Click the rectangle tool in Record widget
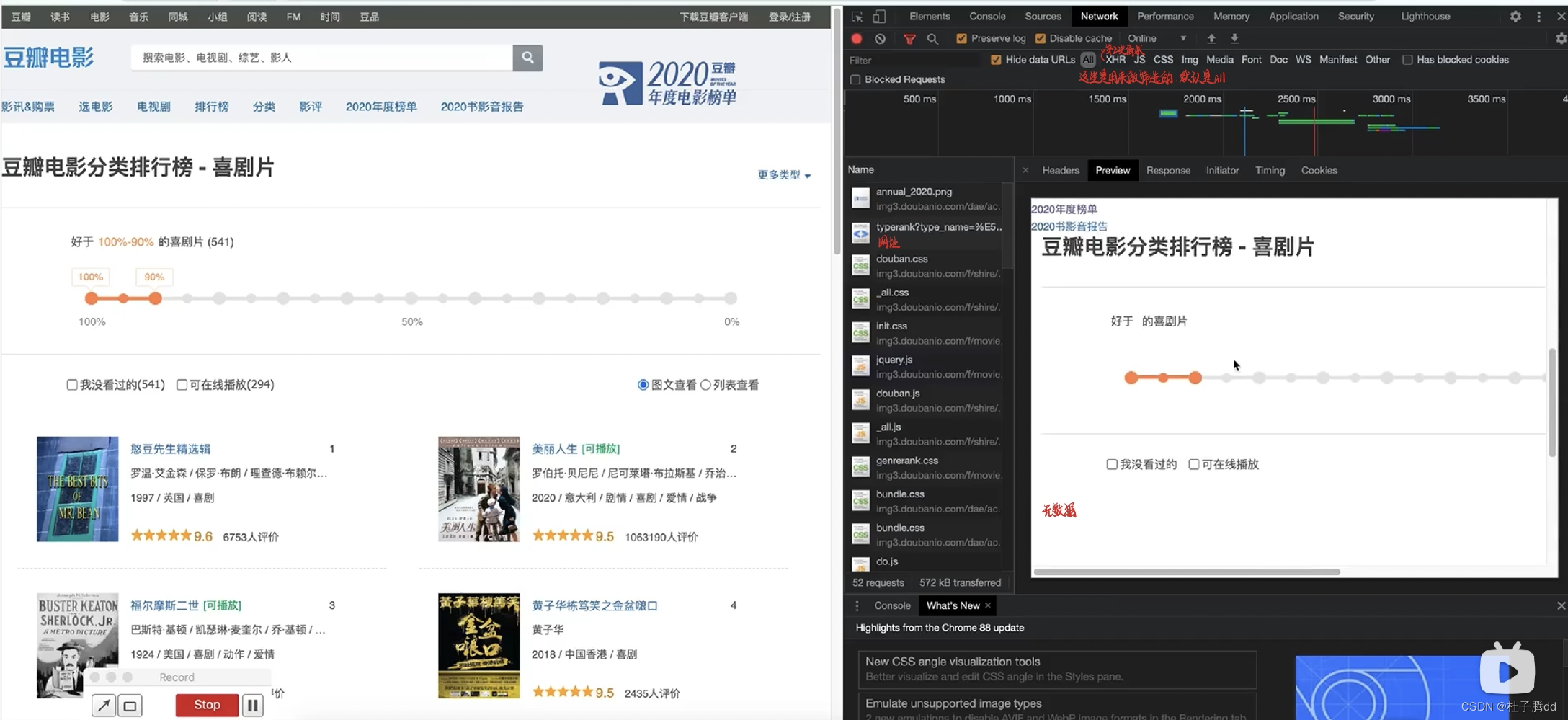 coord(130,706)
